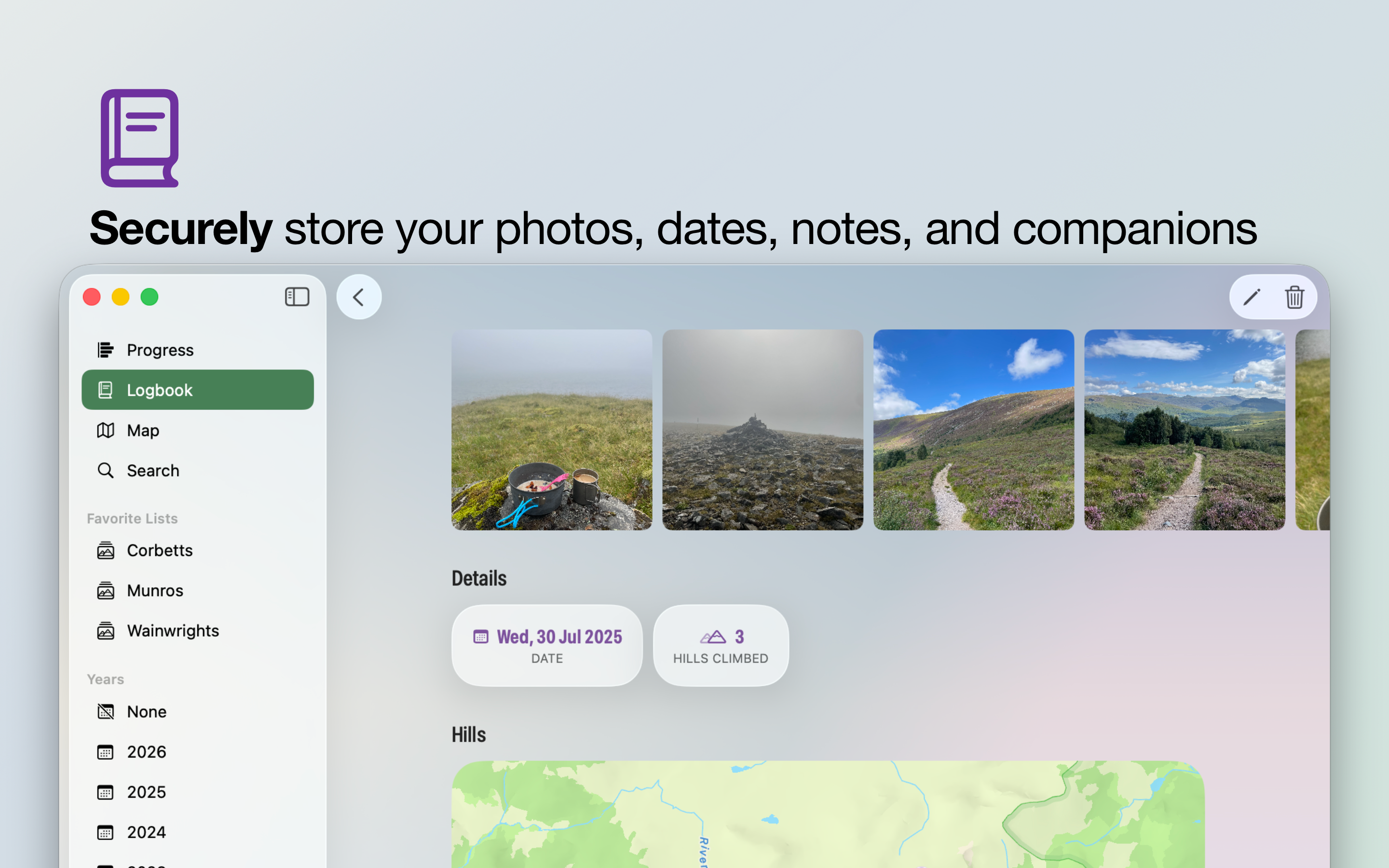Click the crossed-out calendar icon for None

(x=106, y=711)
